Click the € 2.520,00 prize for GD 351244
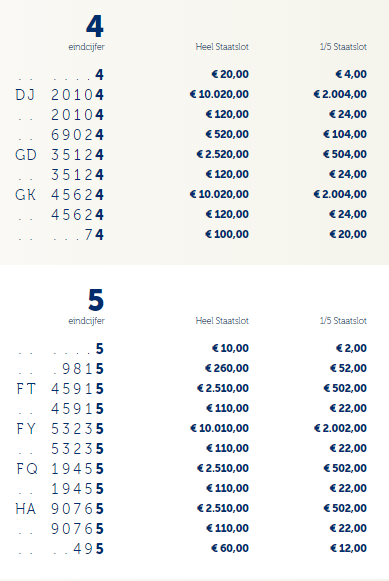Viewport: 389px width, 581px height. pyautogui.click(x=222, y=155)
